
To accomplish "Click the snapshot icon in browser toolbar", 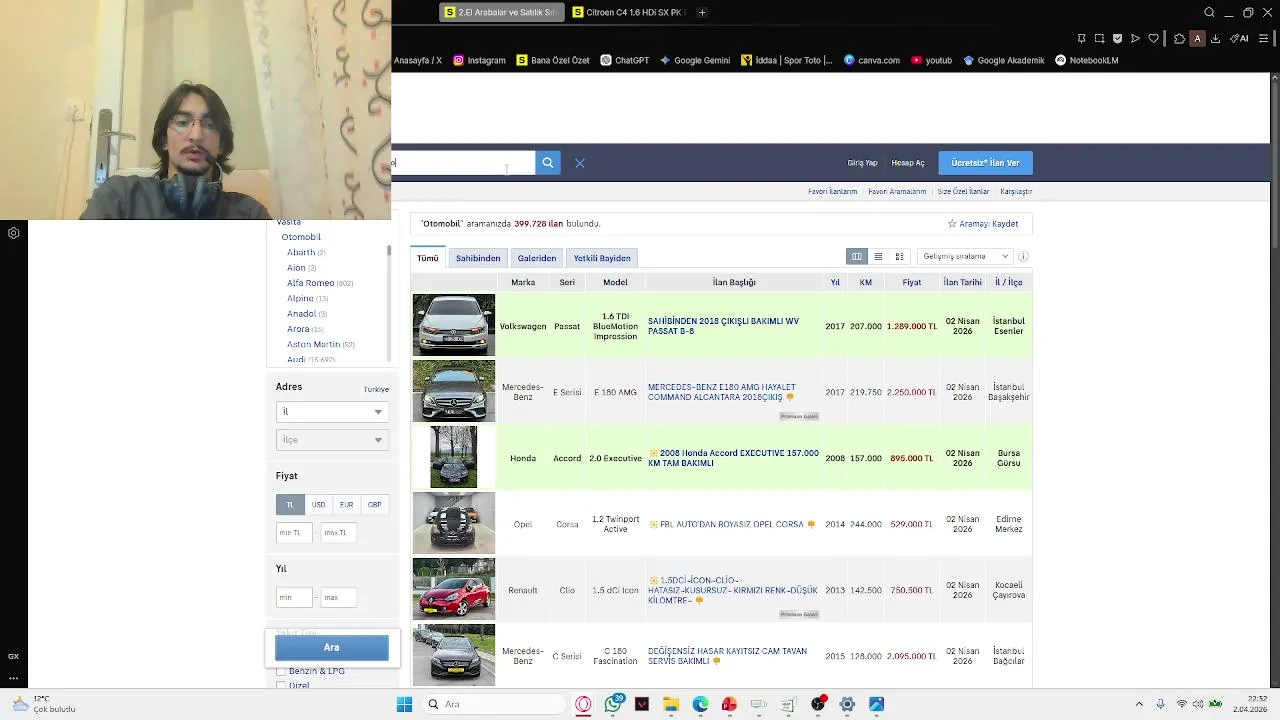I will pos(1099,39).
